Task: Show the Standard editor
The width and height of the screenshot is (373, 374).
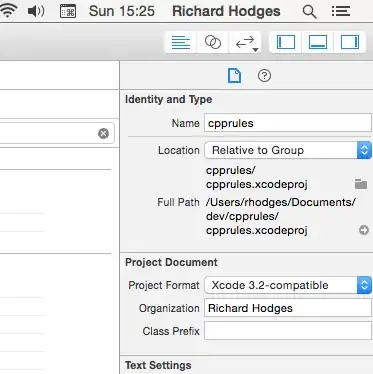Action: 181,42
